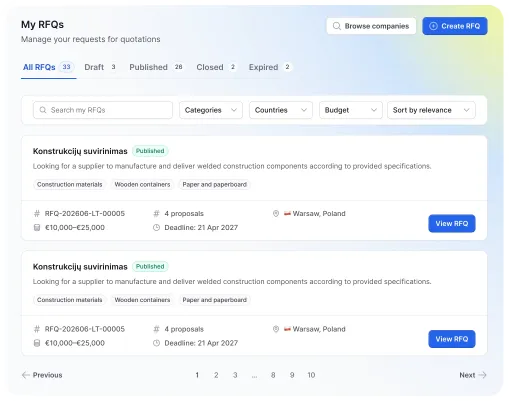Screen dimensions: 509x401
Task: Click location pin icon on first card
Action: click(x=276, y=213)
